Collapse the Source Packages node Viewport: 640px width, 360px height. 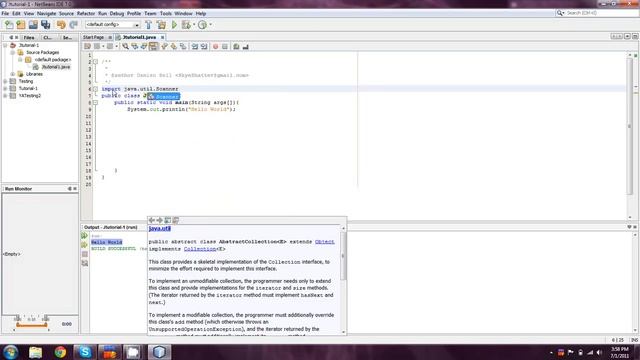click(13, 53)
